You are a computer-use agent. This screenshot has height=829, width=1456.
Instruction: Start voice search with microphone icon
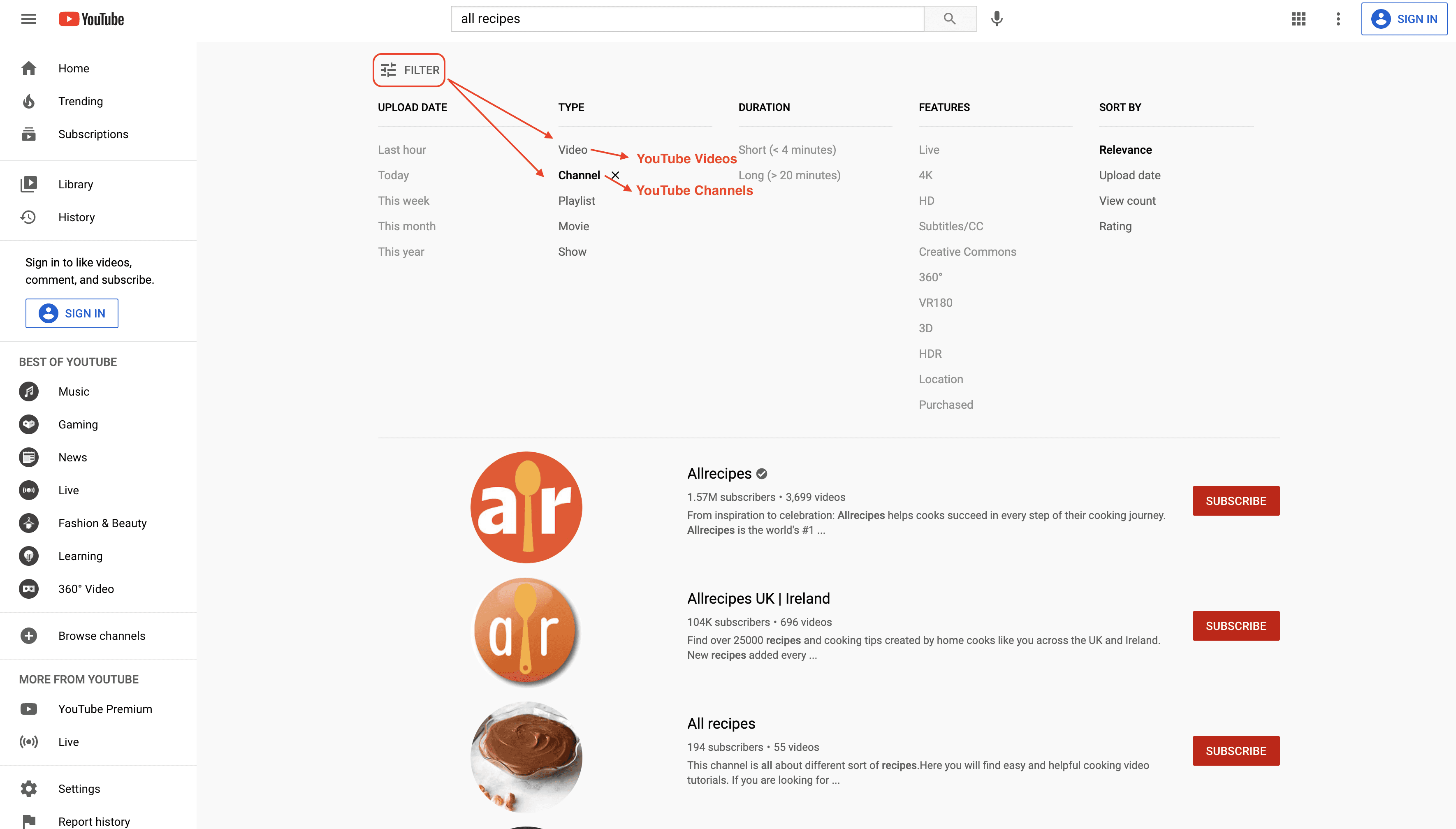997,19
